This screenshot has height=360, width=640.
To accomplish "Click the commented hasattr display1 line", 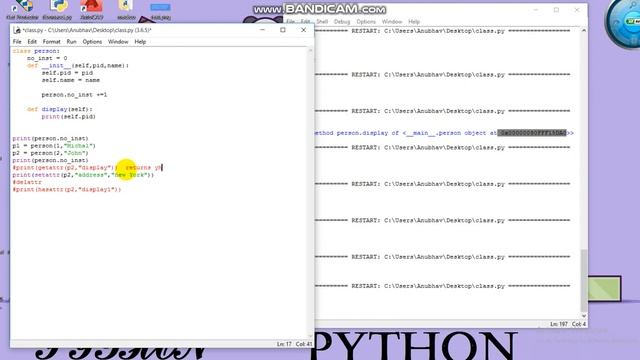I will pos(67,190).
